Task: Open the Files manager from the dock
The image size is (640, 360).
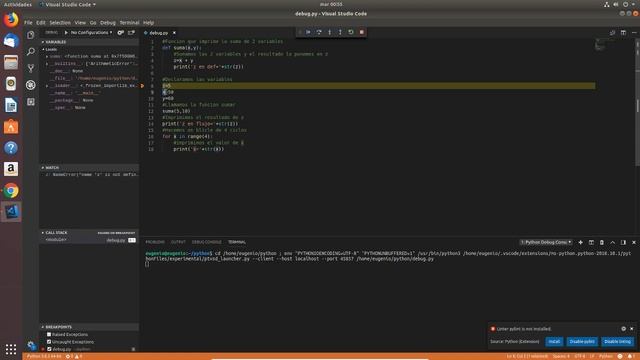Action: [x=11, y=62]
